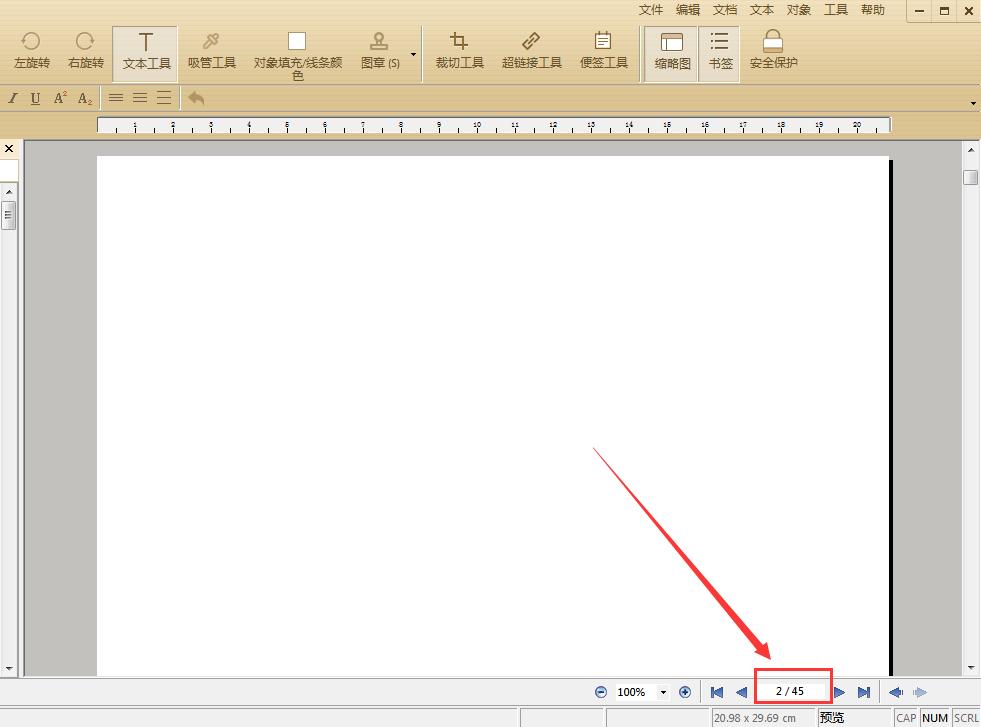The width and height of the screenshot is (981, 727).
Task: Click the 左旋转 rotate left icon
Action: pyautogui.click(x=31, y=43)
